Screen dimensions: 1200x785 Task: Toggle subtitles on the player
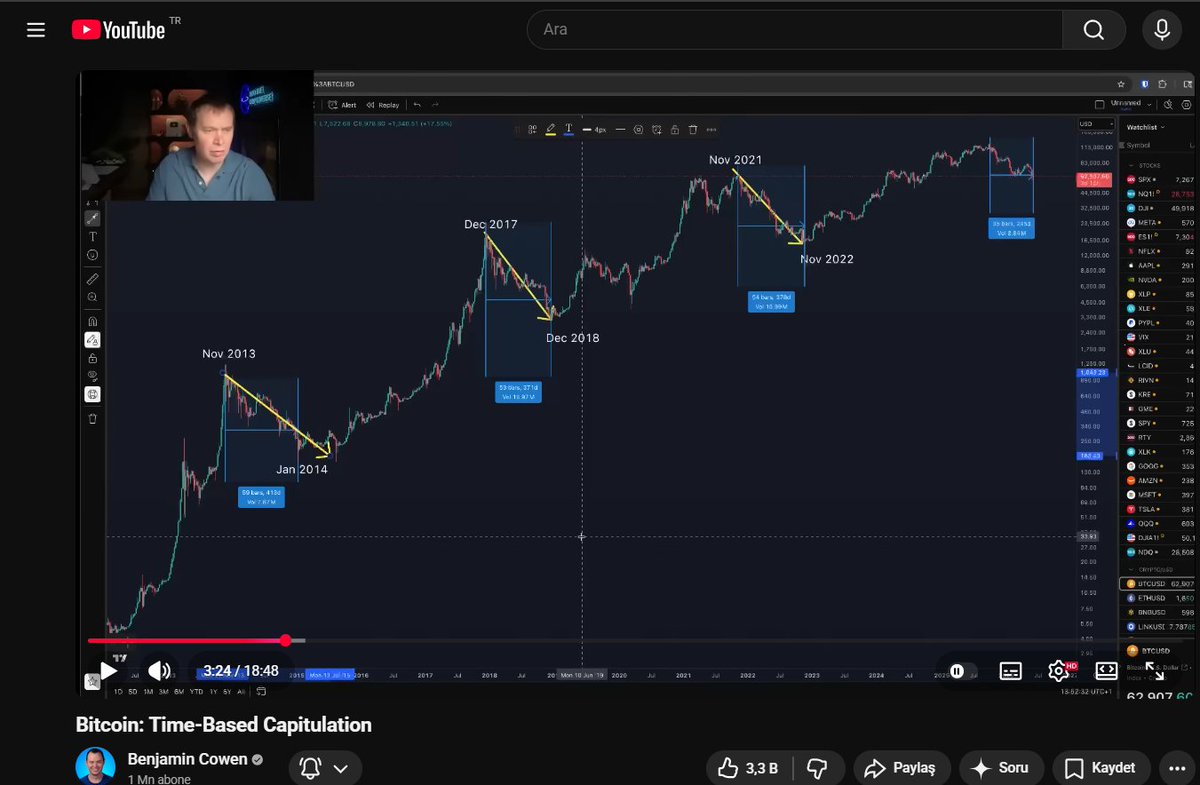click(x=1010, y=671)
